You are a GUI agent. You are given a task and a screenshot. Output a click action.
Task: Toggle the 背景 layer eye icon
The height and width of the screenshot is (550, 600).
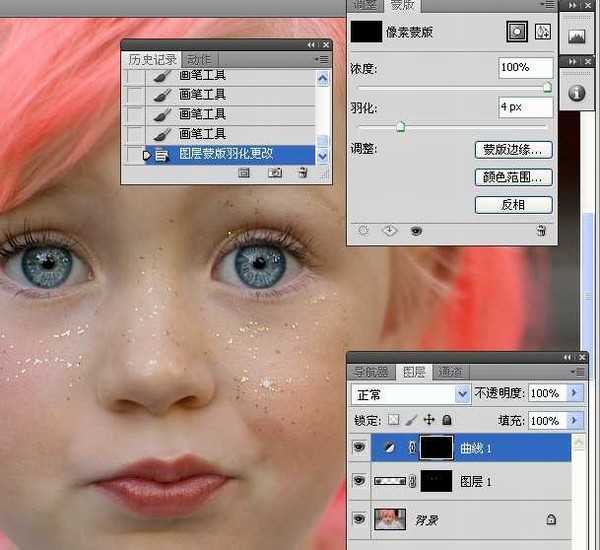[359, 519]
